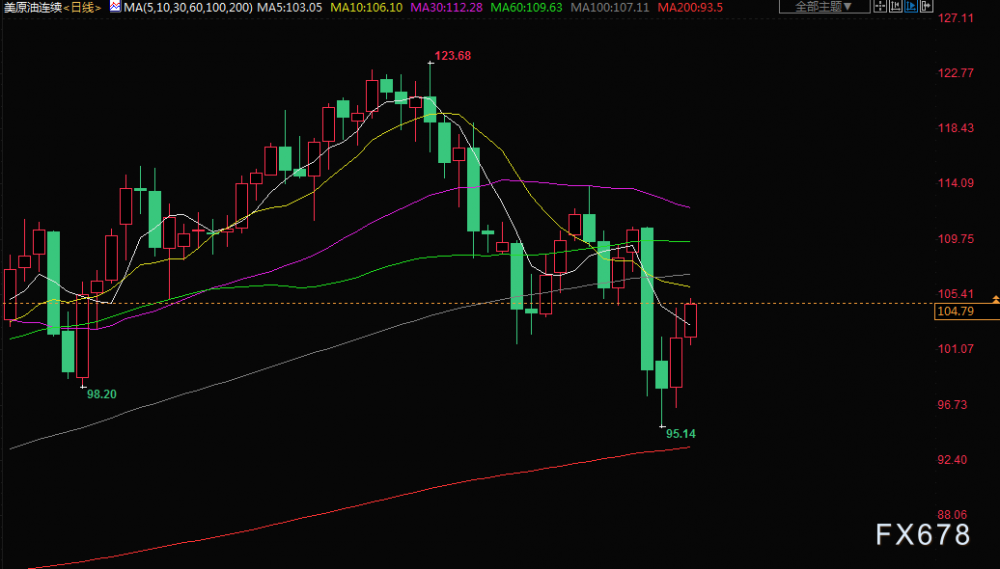This screenshot has width=1000, height=569.
Task: Open the MA indicator chart icon
Action: (x=114, y=7)
